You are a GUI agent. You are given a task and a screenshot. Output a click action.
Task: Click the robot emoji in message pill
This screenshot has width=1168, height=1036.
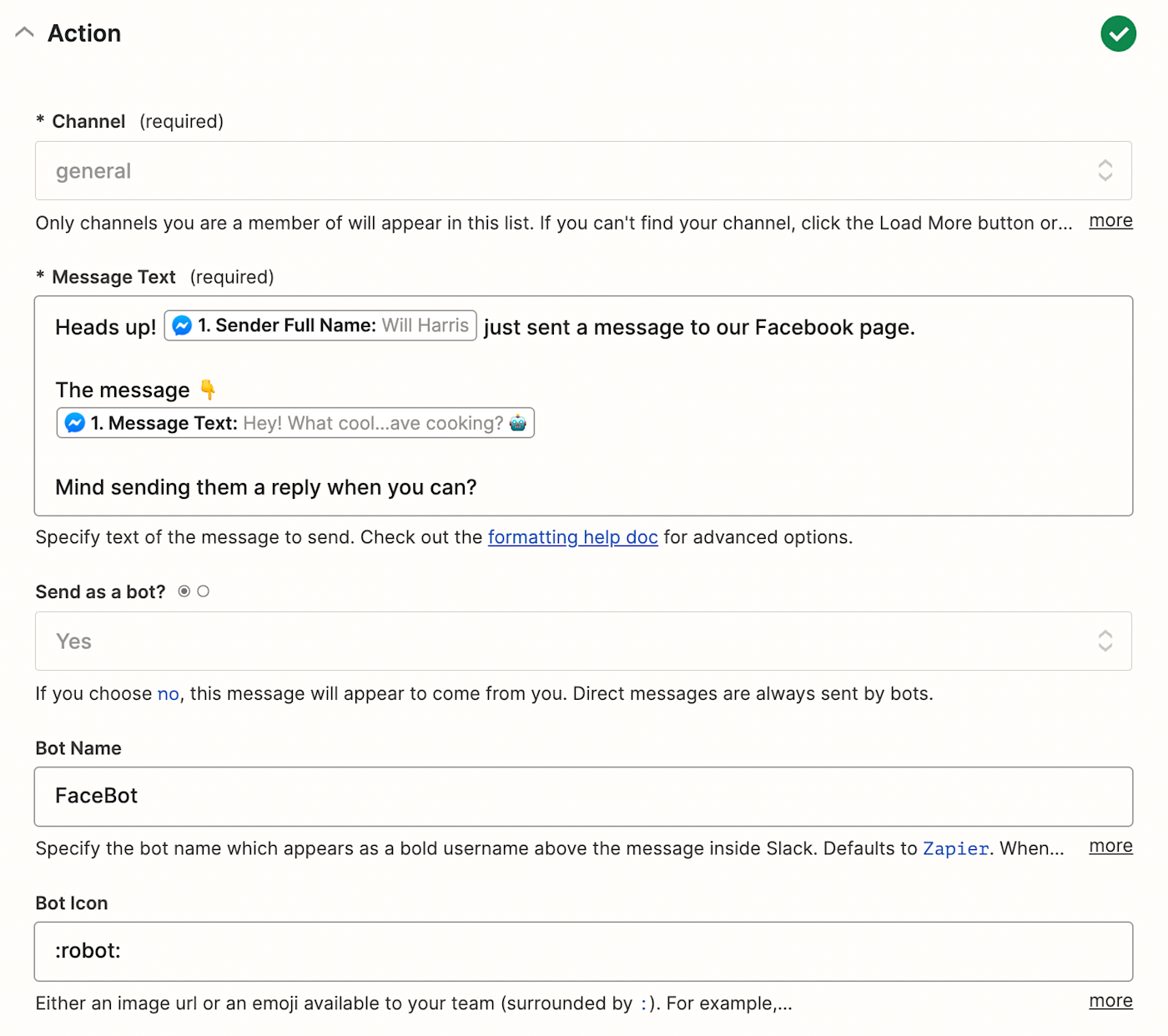(x=518, y=423)
